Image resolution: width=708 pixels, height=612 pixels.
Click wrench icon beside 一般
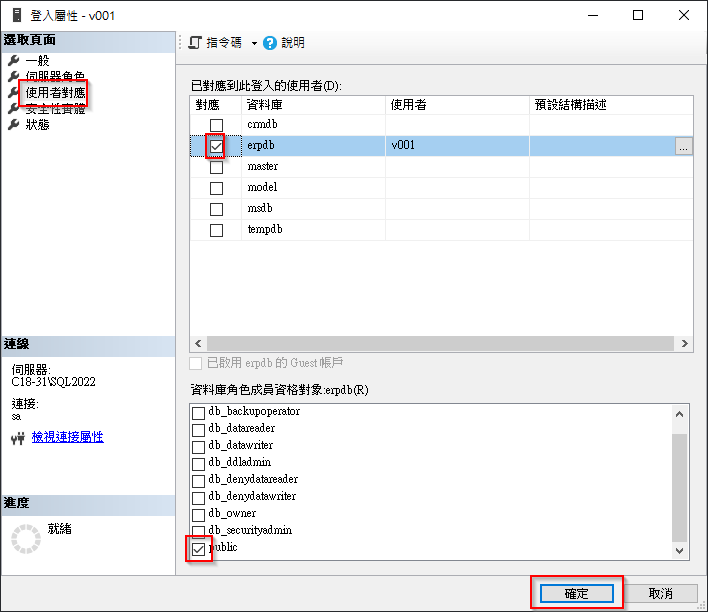coord(14,60)
